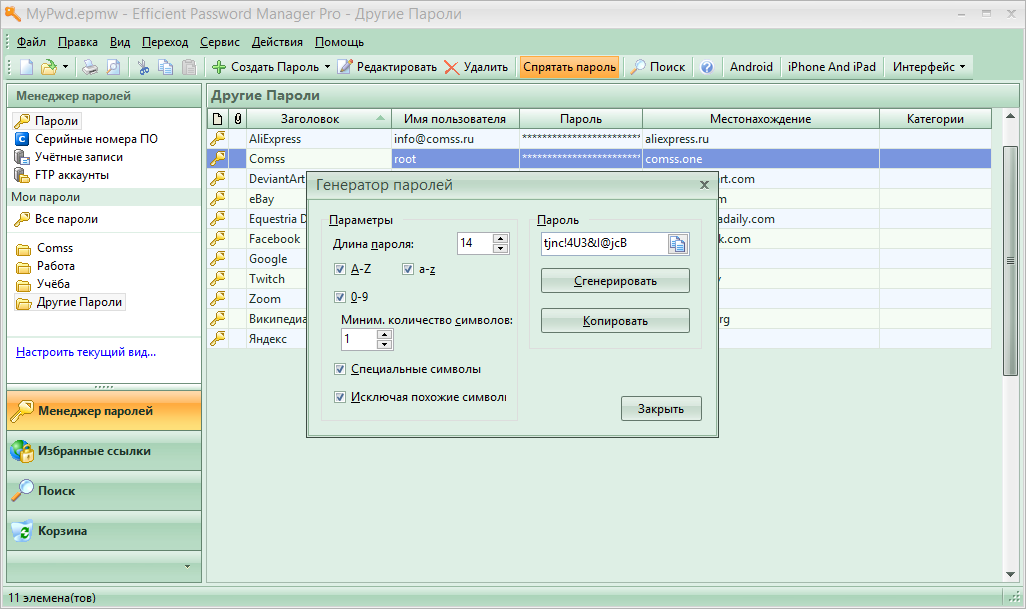
Task: Select FTP аккаунты in sidebar
Action: [62, 175]
